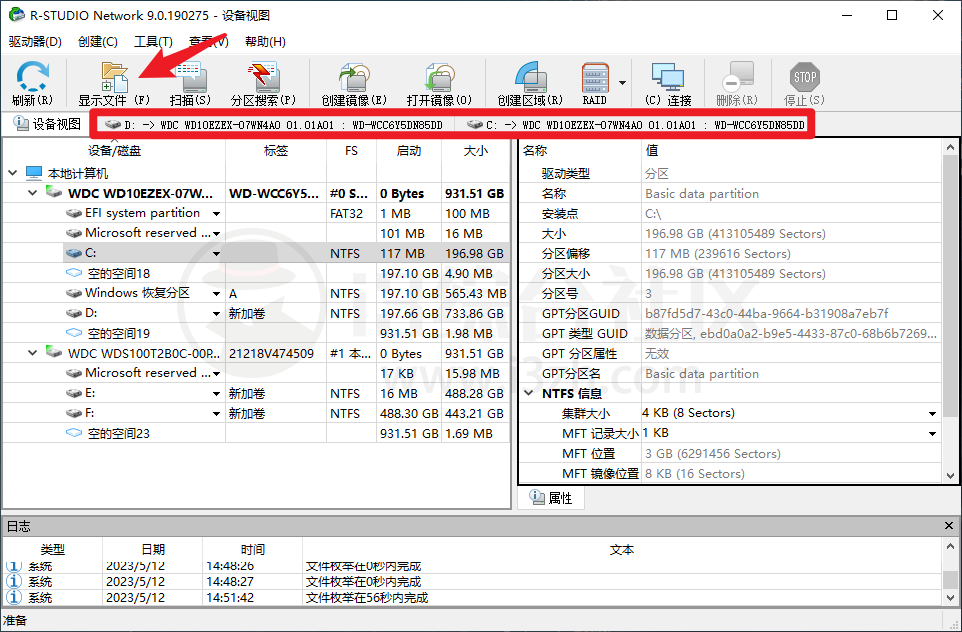Click Open Image (打开镜像) icon
Image resolution: width=962 pixels, height=632 pixels.
[439, 83]
